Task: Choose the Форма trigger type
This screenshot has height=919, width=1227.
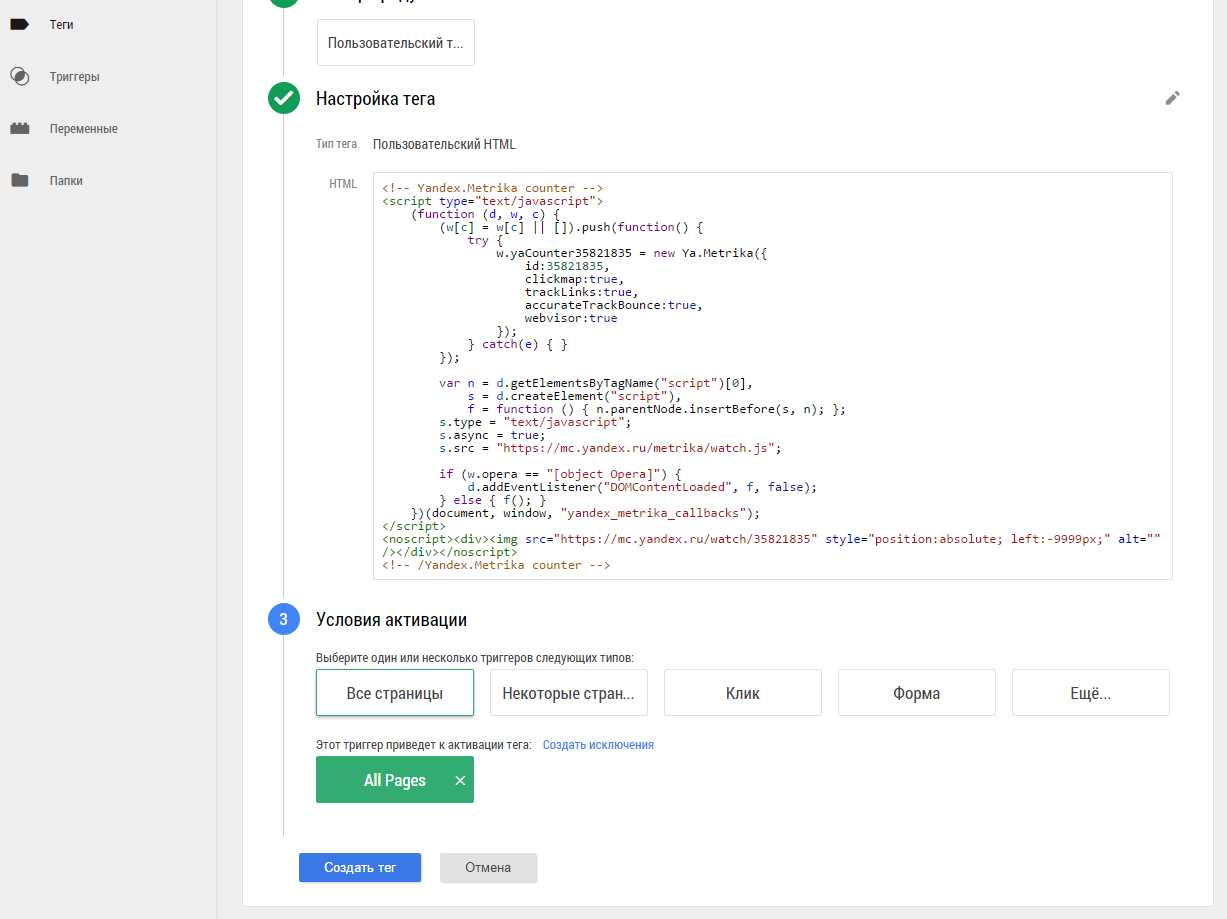Action: 917,693
